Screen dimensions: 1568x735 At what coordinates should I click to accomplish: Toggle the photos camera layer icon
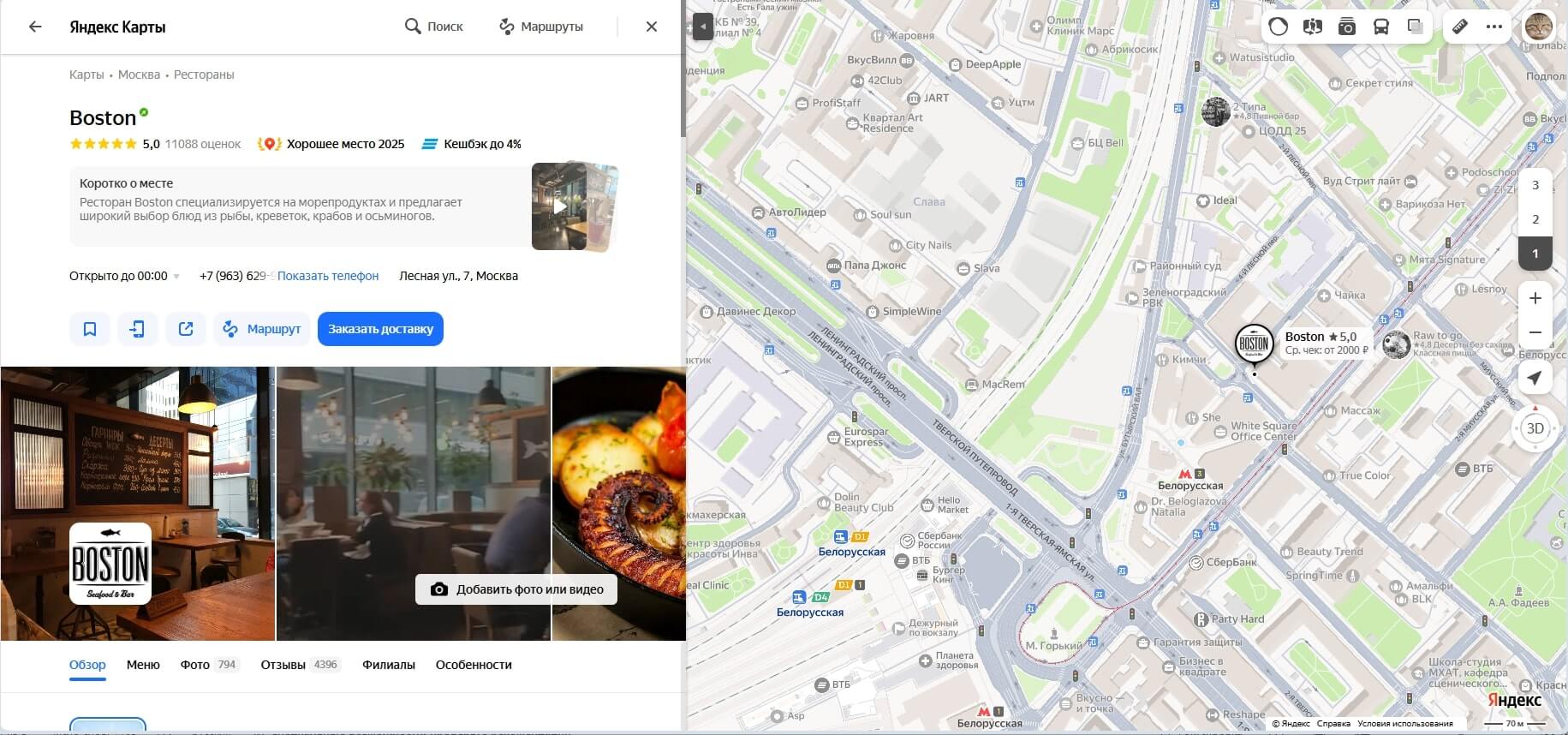click(1347, 27)
